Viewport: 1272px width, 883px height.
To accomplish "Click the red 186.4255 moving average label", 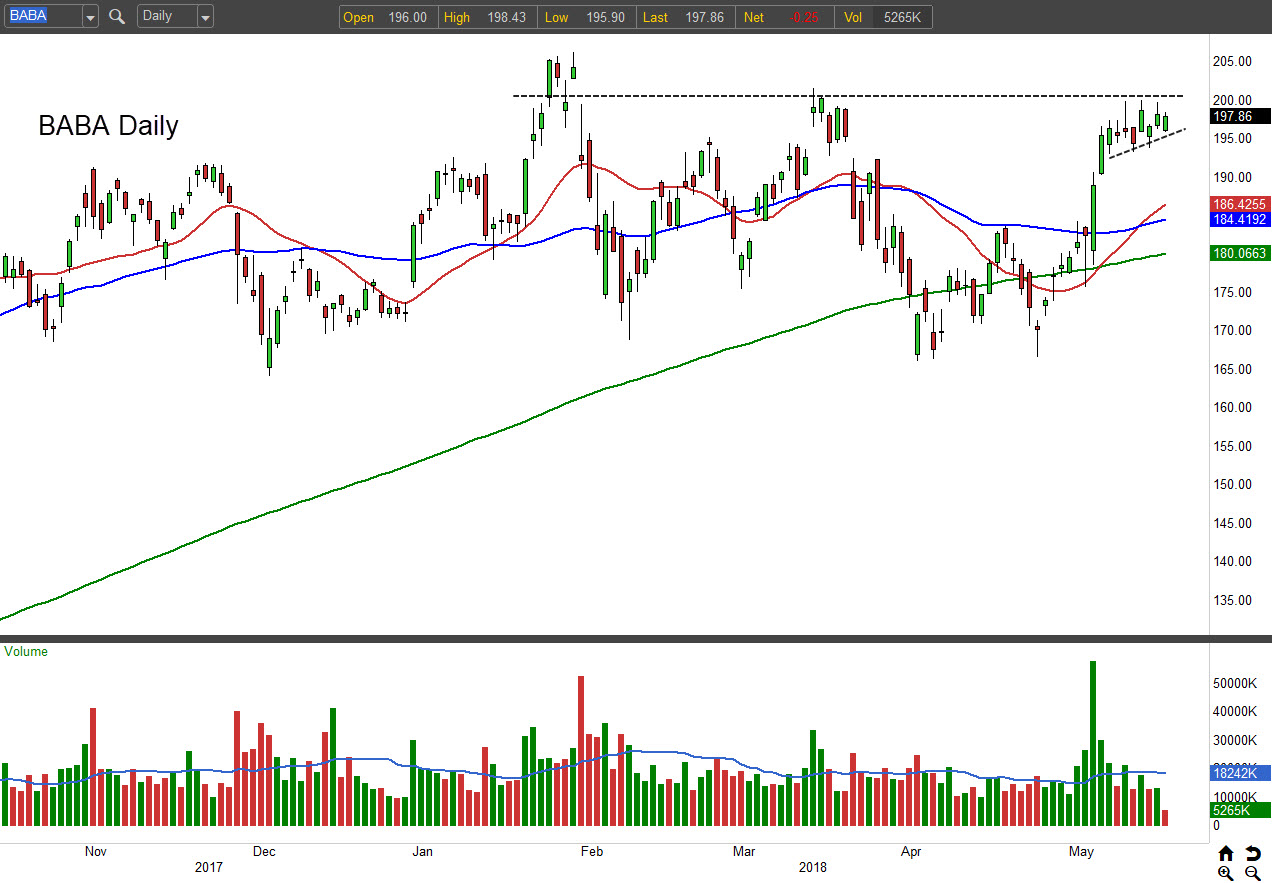I will (1239, 203).
